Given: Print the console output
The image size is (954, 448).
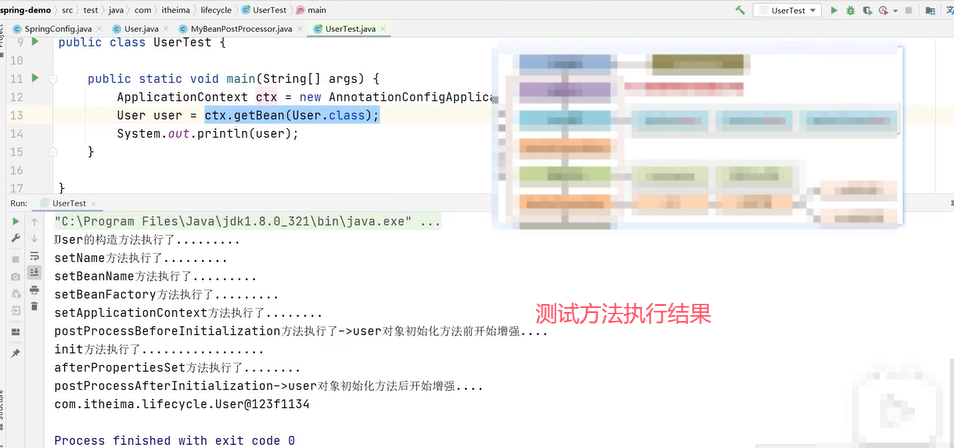Looking at the screenshot, I should (35, 289).
